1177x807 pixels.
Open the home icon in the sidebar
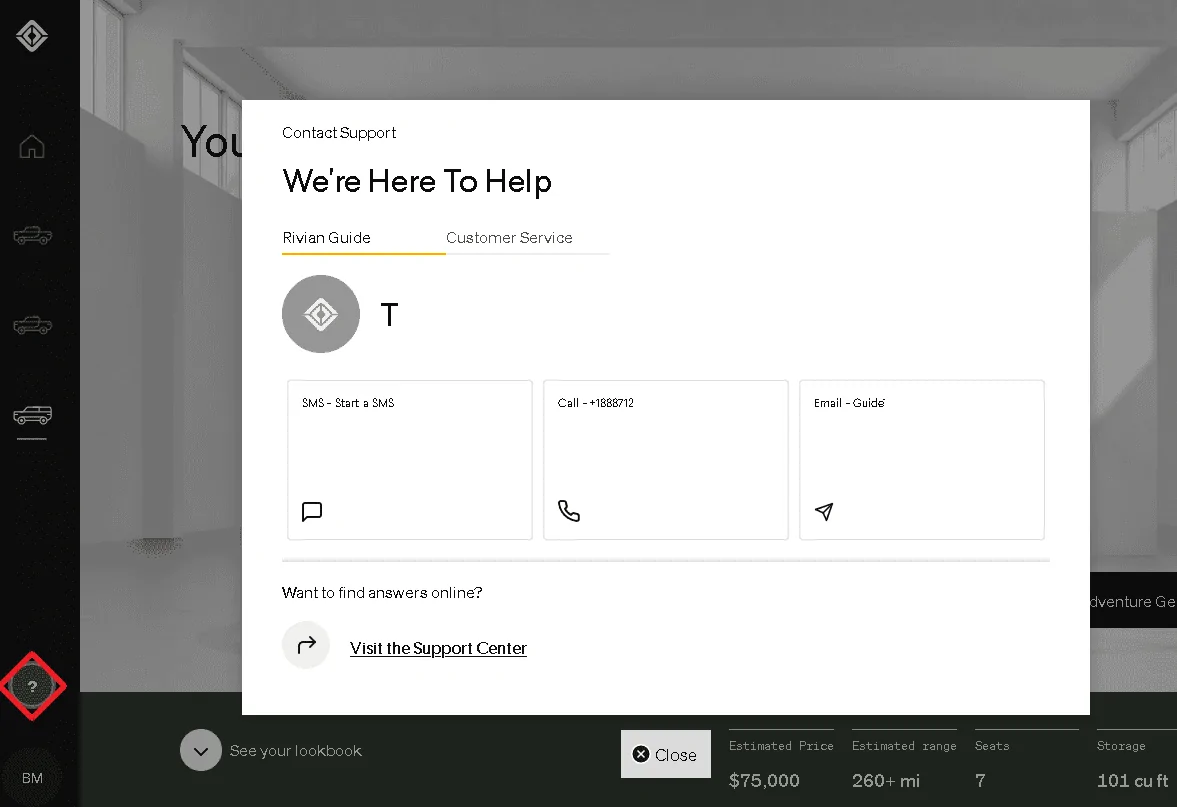click(32, 146)
